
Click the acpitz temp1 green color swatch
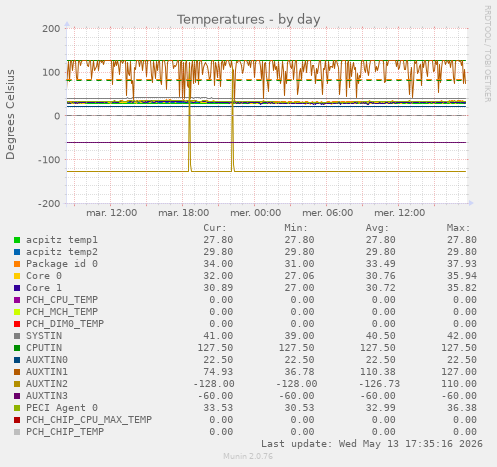pyautogui.click(x=17, y=240)
